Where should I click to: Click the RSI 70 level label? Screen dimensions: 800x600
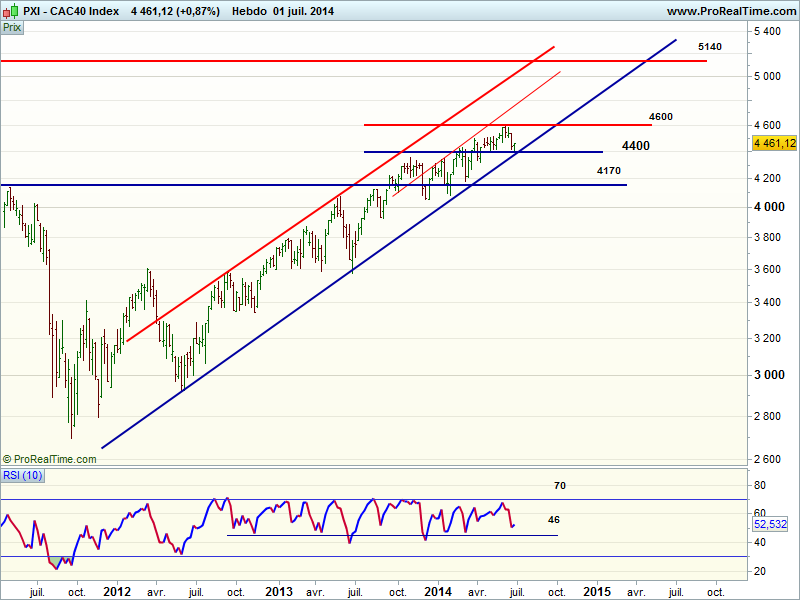point(560,486)
